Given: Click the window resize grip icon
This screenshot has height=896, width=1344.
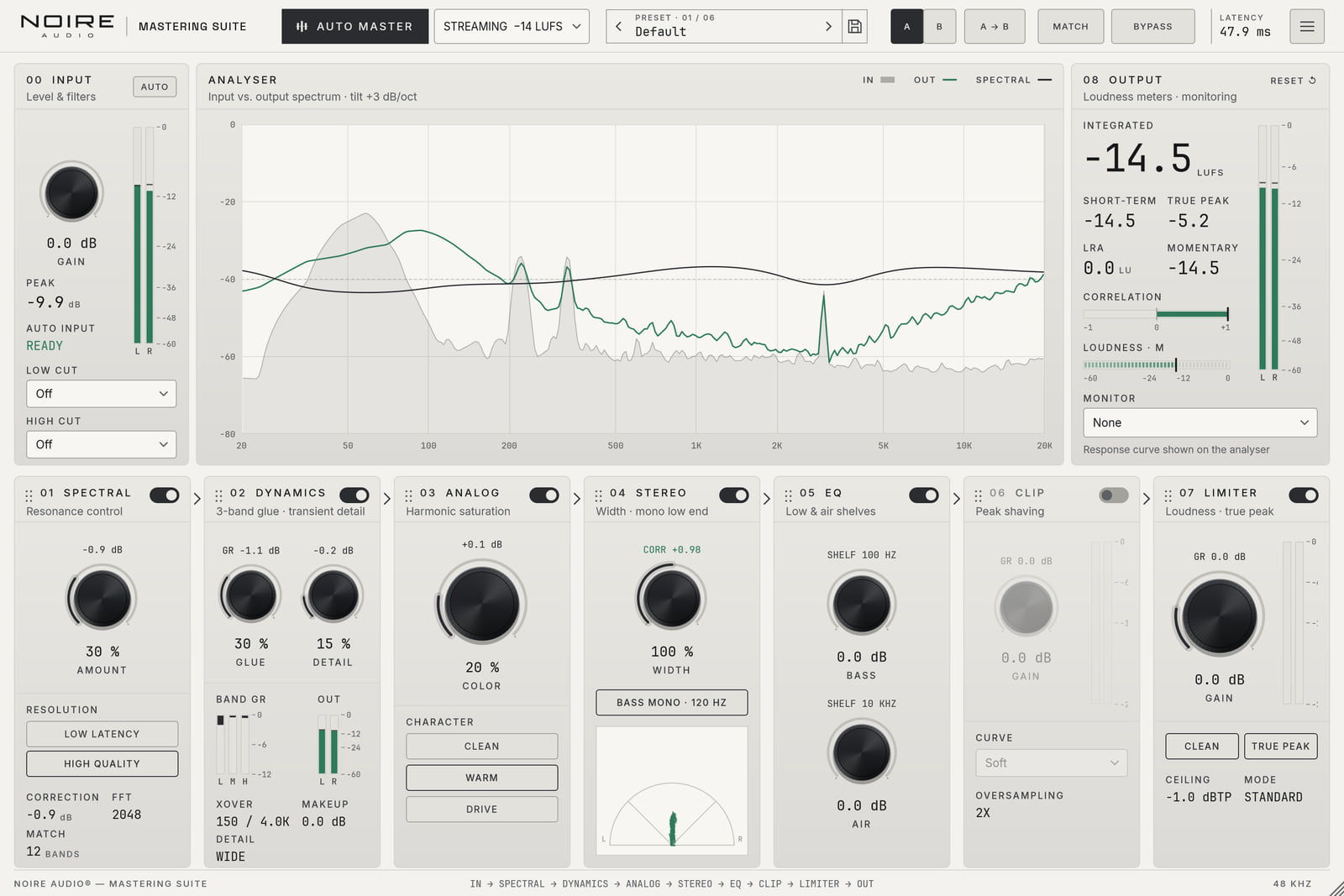Looking at the screenshot, I should pyautogui.click(x=1336, y=888).
